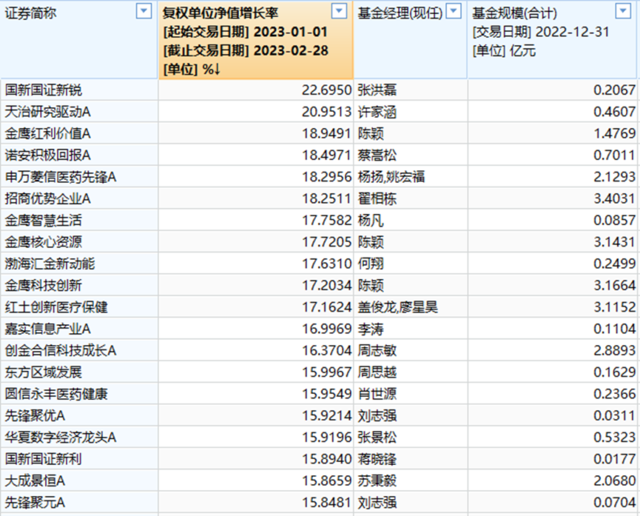The image size is (640, 516).
Task: Click fund manager 张洪磊
Action: [377, 90]
